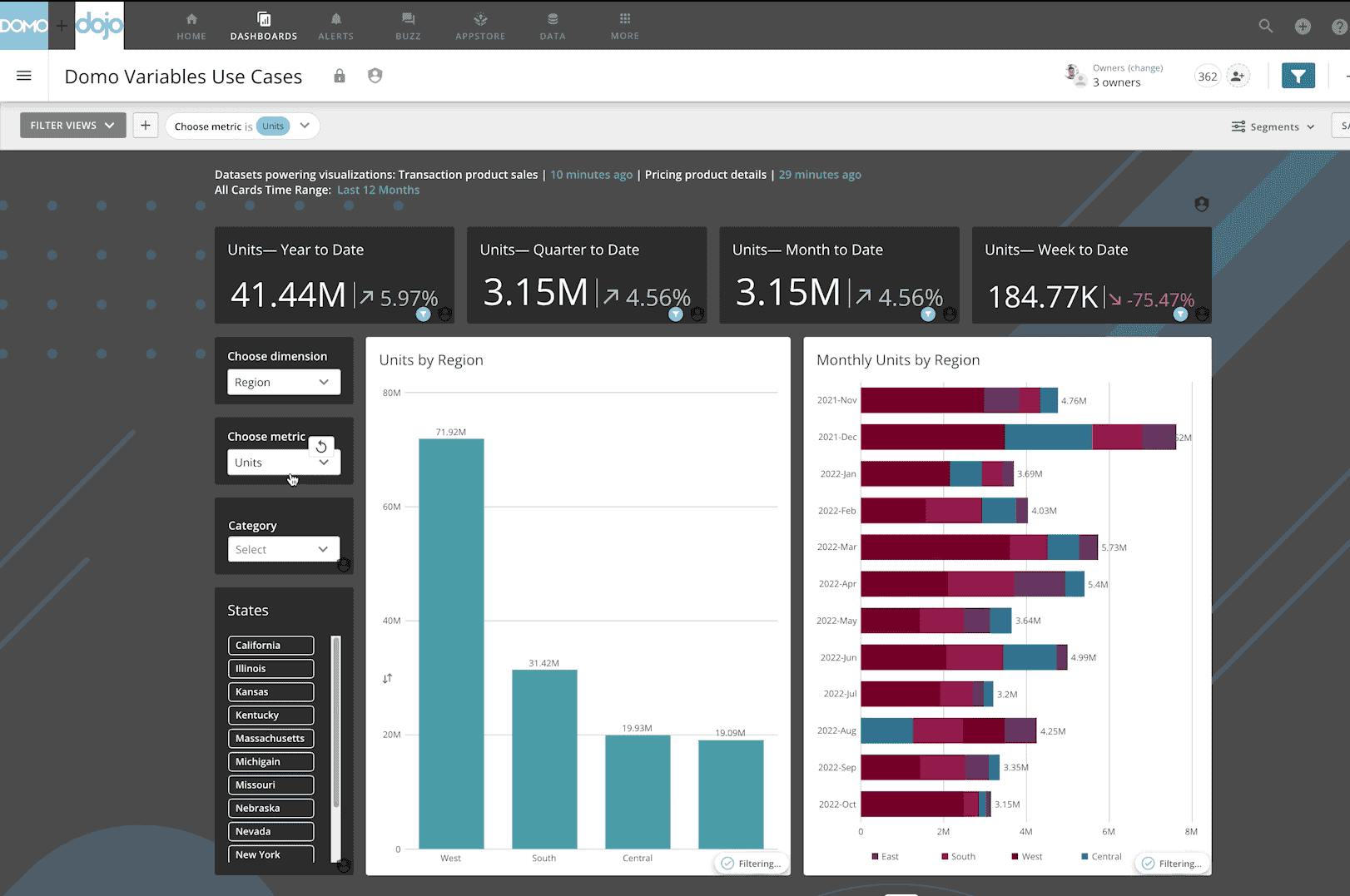
Task: Open the Filter Views dropdown
Action: tap(73, 126)
